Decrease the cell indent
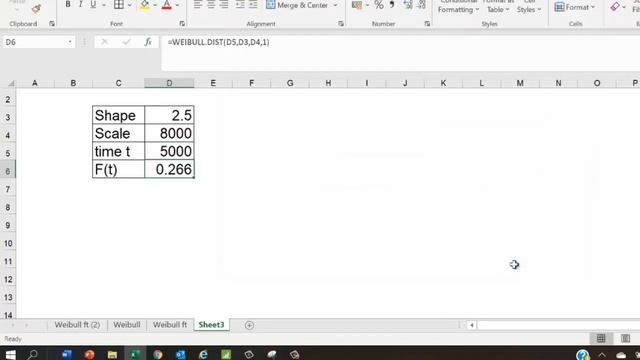640x360 pixels. click(240, 5)
